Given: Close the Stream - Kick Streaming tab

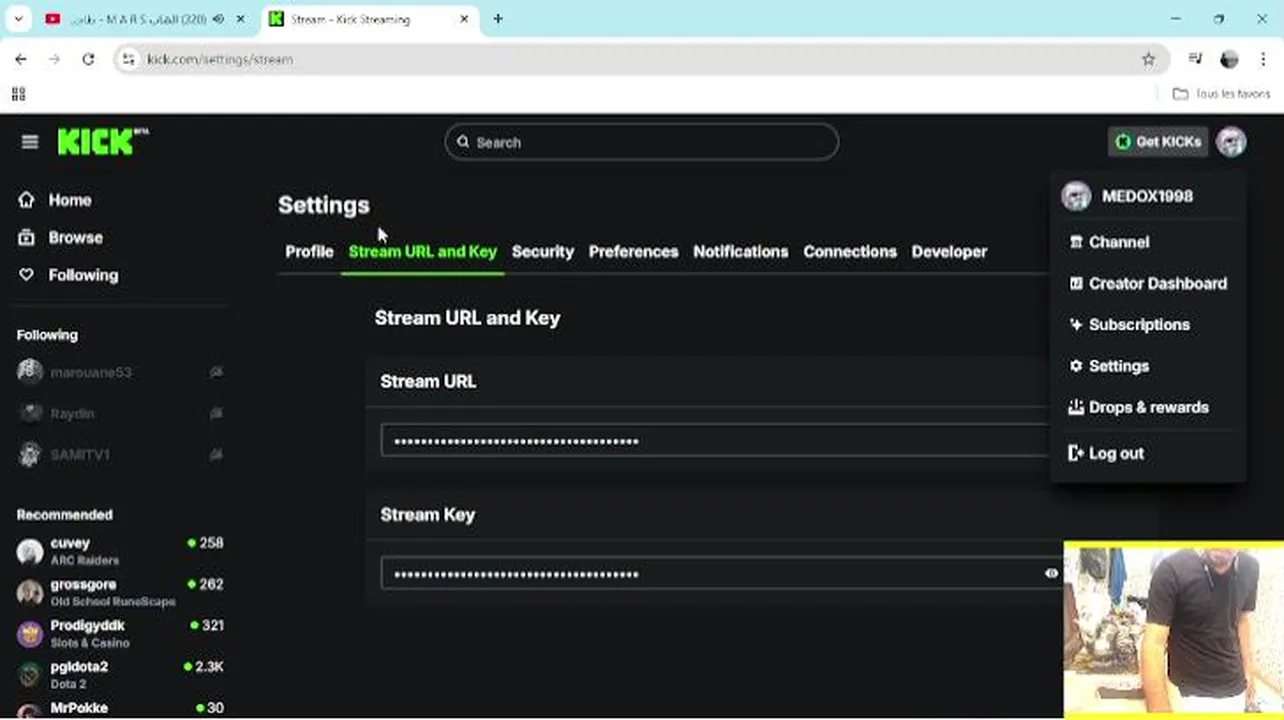Looking at the screenshot, I should [464, 19].
